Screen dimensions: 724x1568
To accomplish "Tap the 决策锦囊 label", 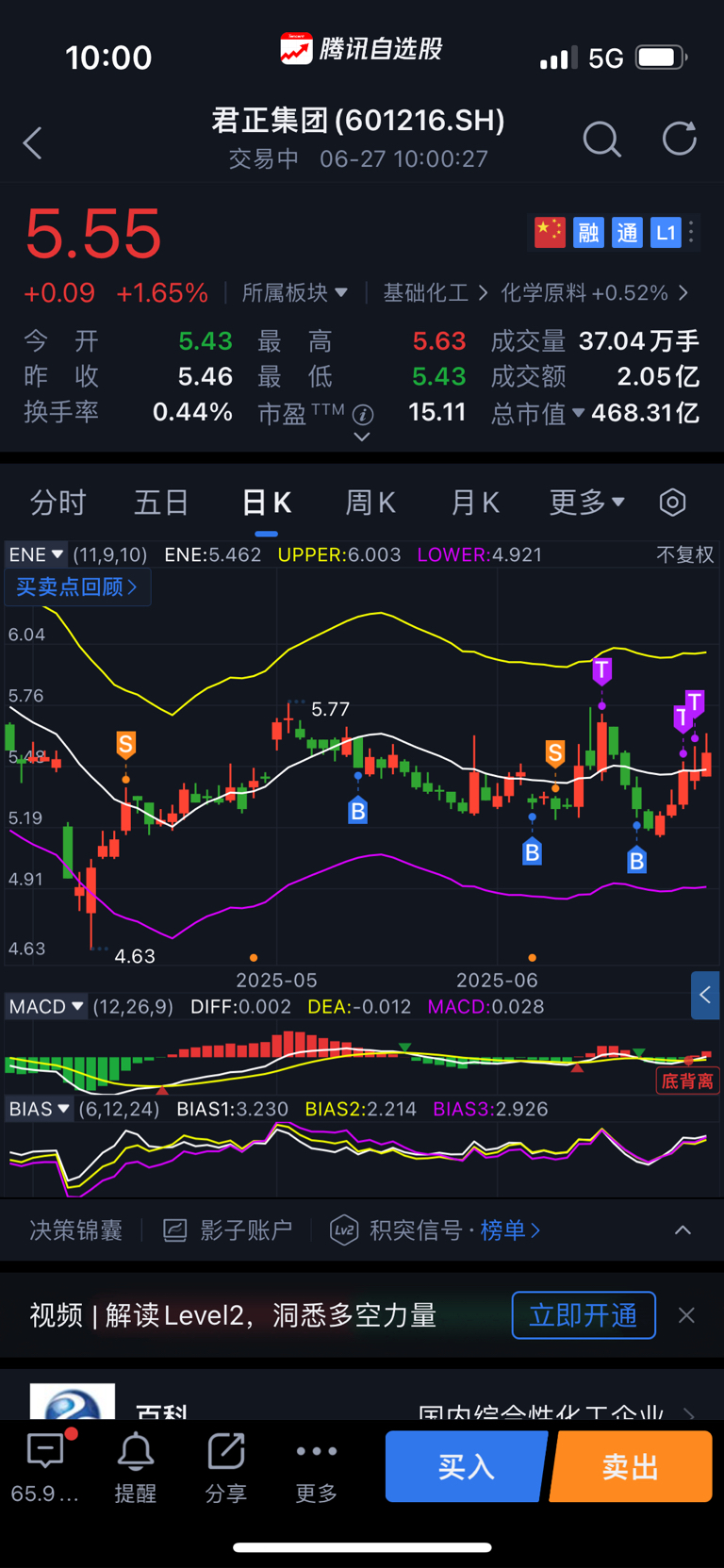I will (76, 1230).
